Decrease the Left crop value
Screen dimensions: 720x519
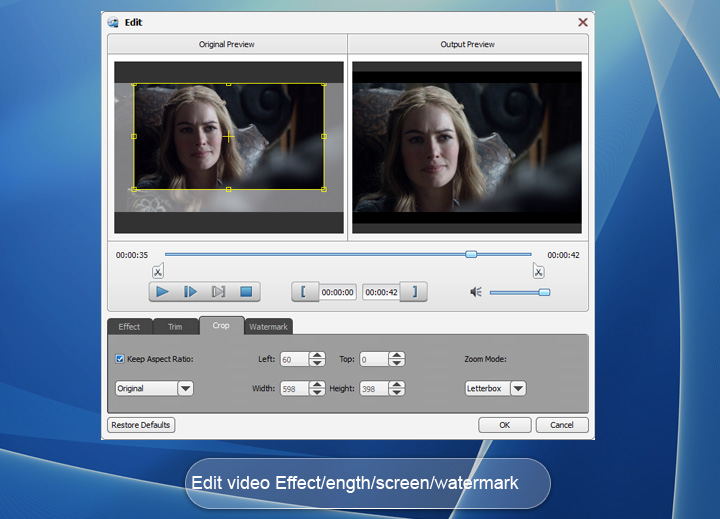317,363
